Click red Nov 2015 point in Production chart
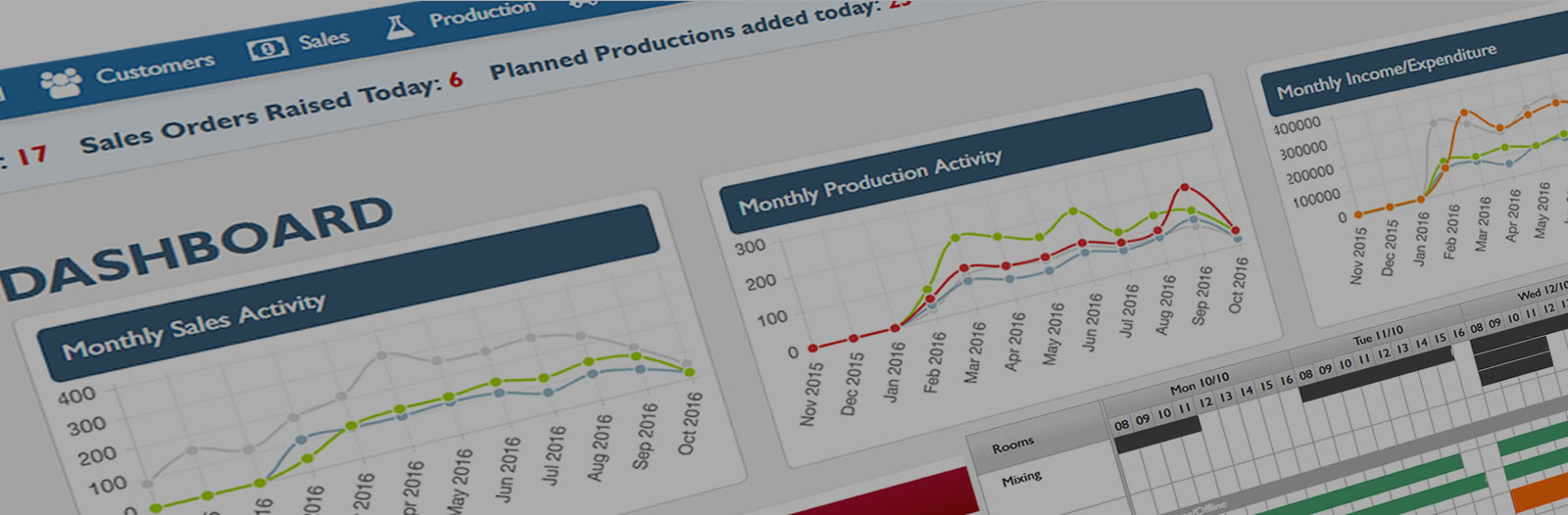 (x=812, y=349)
